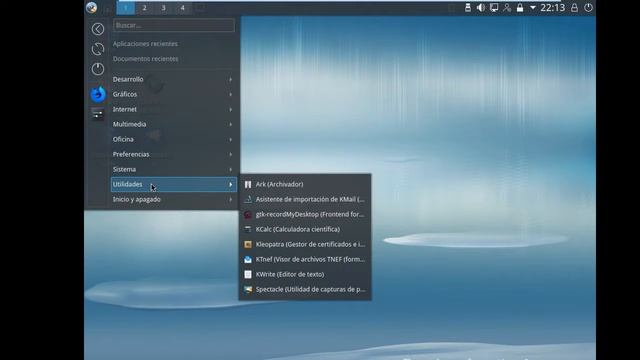
Task: Launch the blue Firefox-style browser favorite
Action: [98, 94]
